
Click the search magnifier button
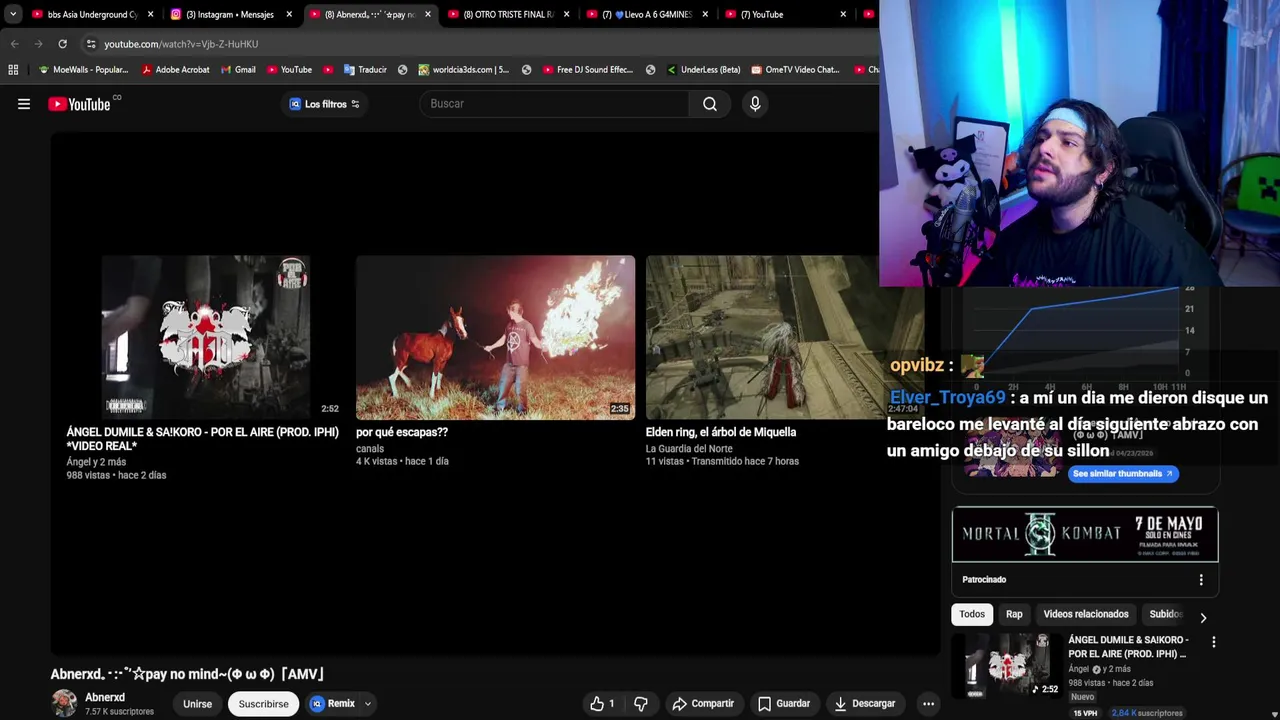point(710,104)
